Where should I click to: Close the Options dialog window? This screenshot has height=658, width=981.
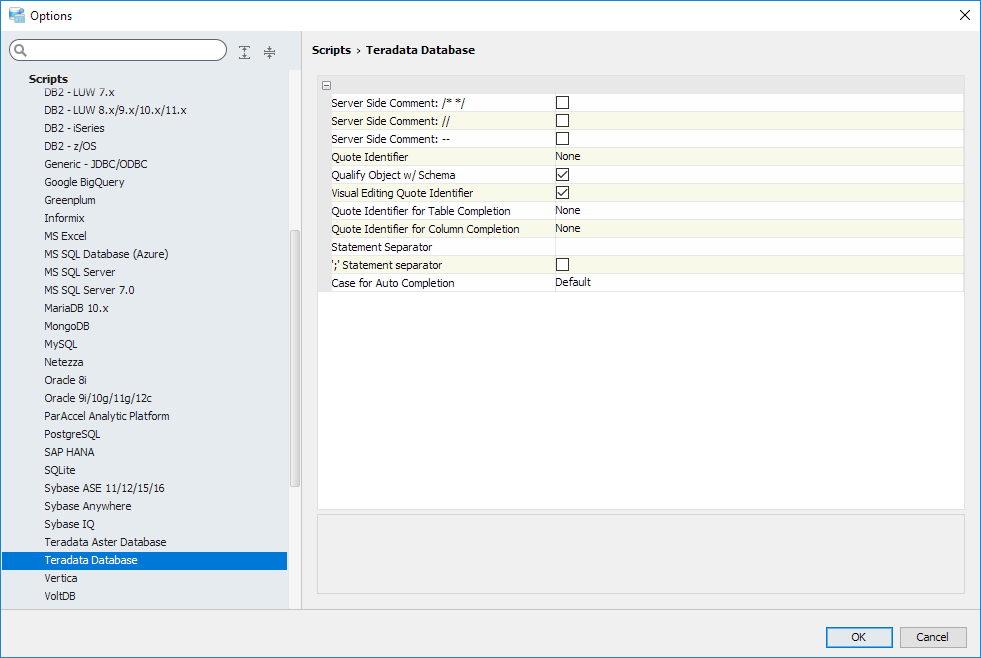(x=964, y=15)
